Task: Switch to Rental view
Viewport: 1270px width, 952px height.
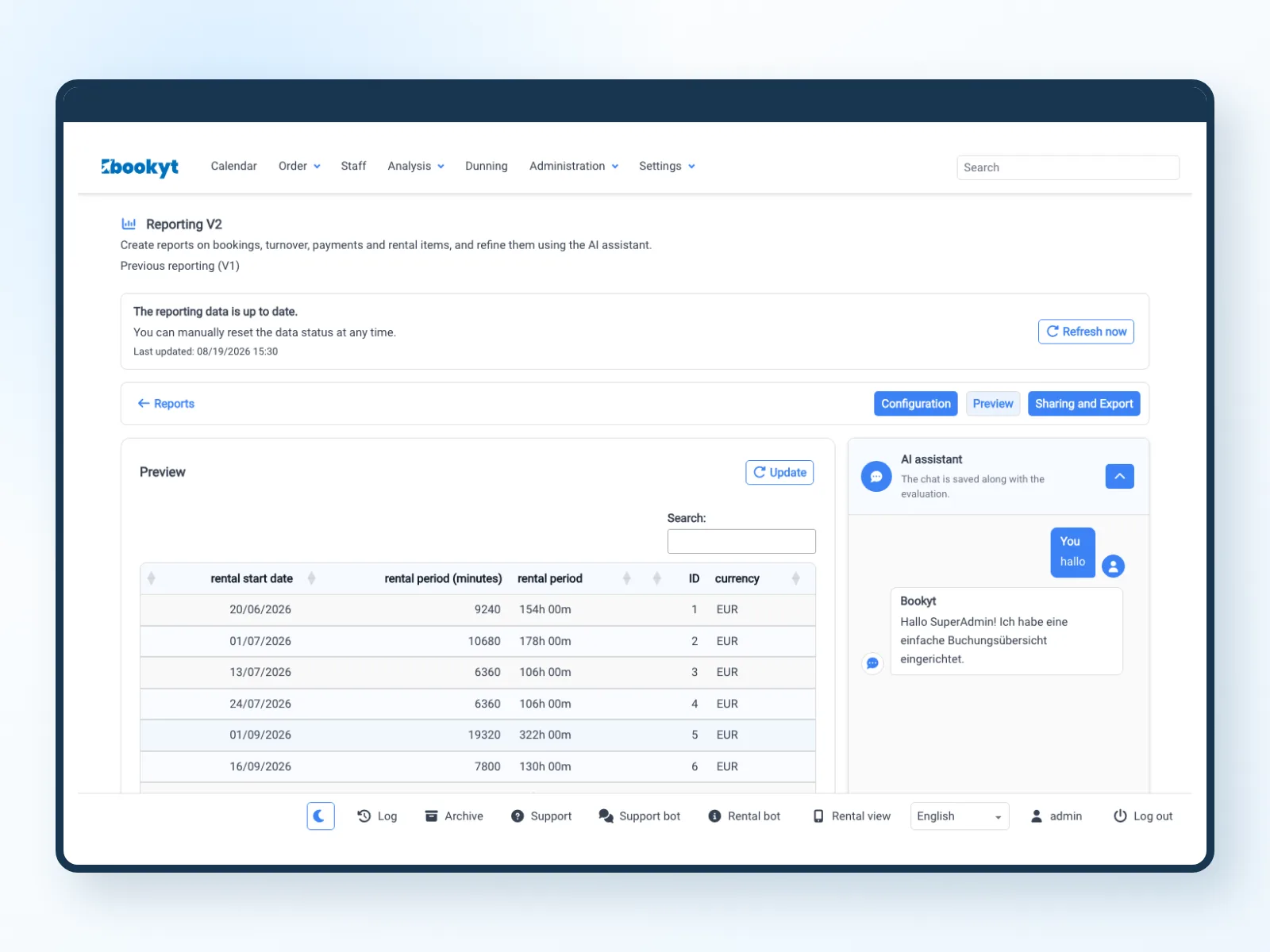Action: click(852, 816)
